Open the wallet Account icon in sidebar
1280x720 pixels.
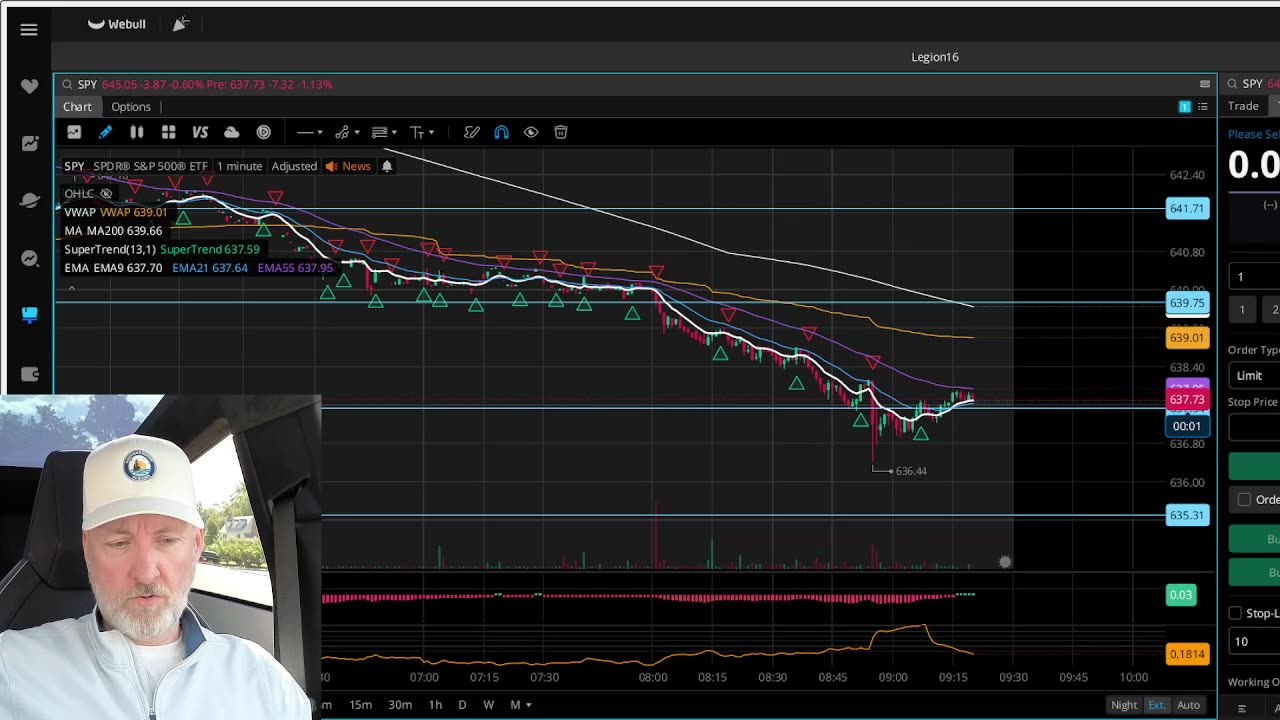point(29,374)
